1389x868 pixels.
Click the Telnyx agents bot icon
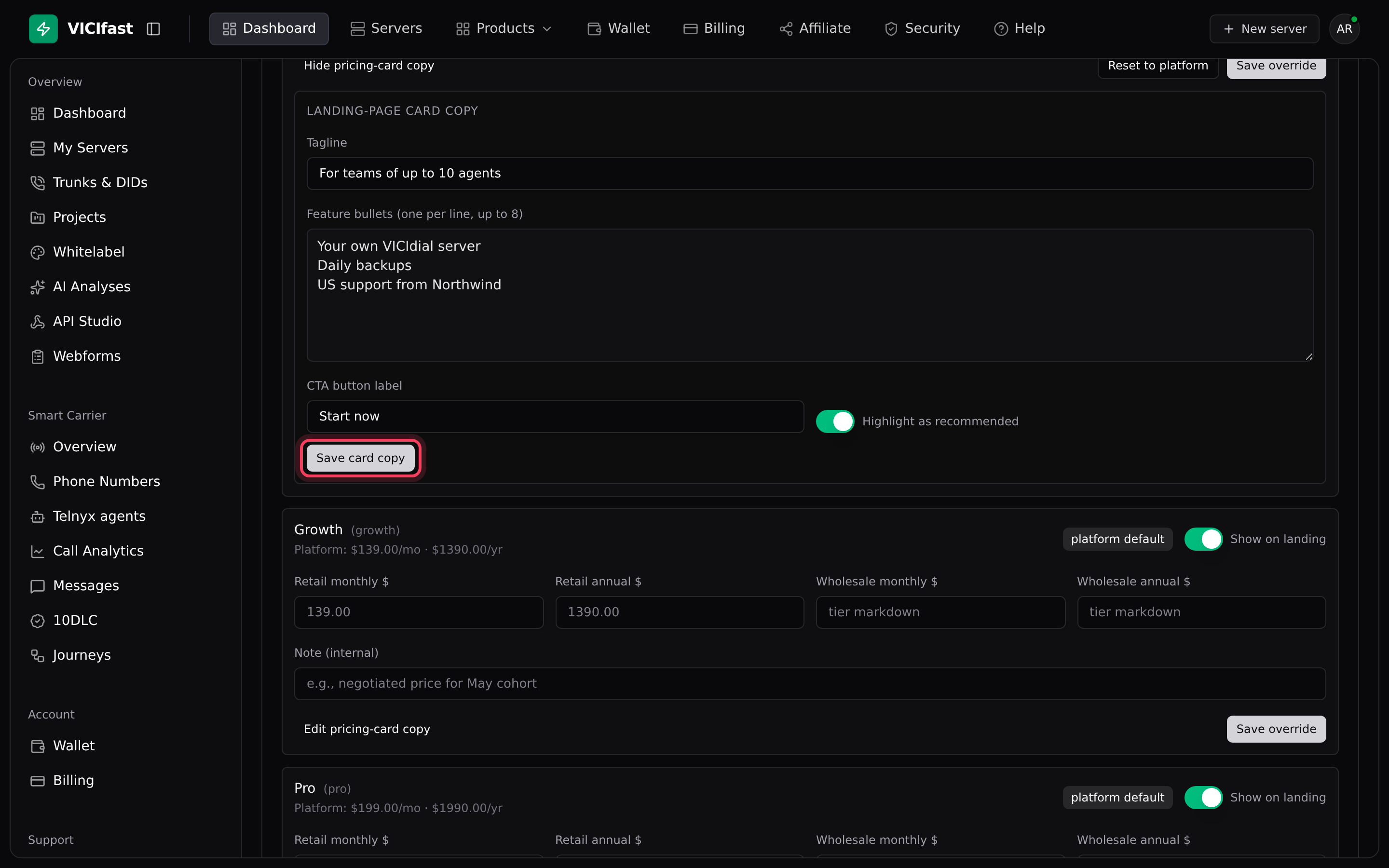tap(37, 516)
